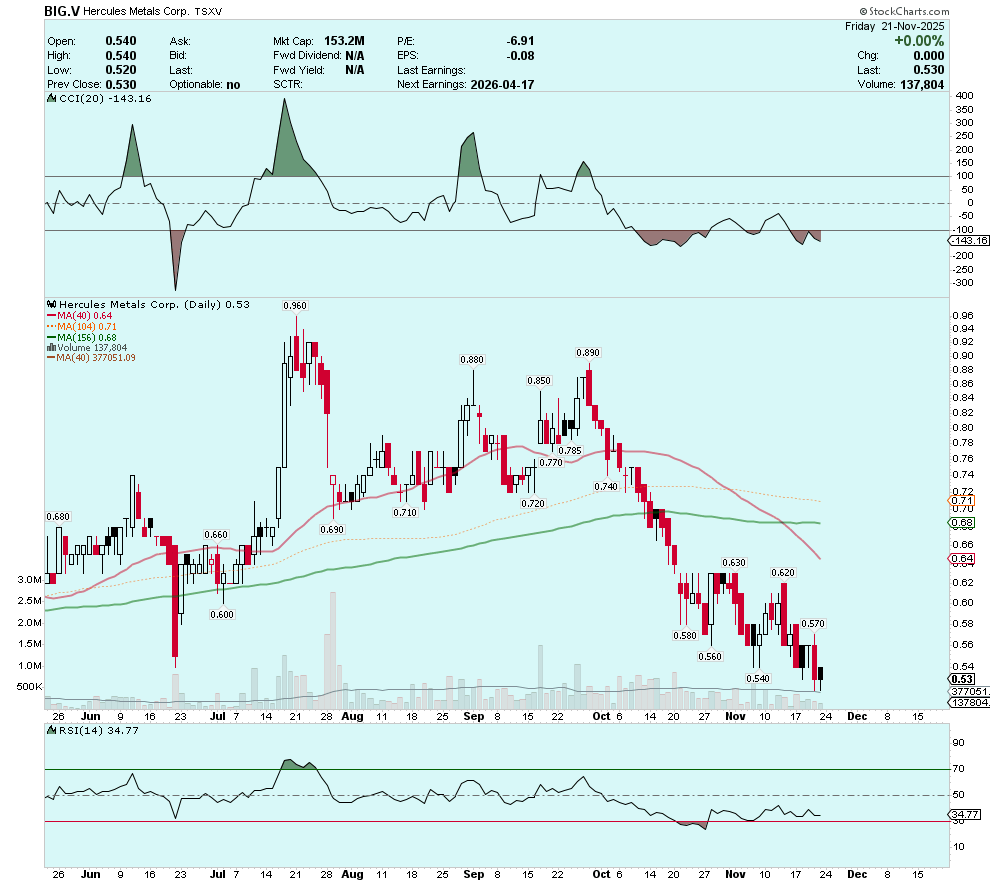Click the -143.16 tag on CCI axis
The image size is (990, 883).
pos(970,240)
